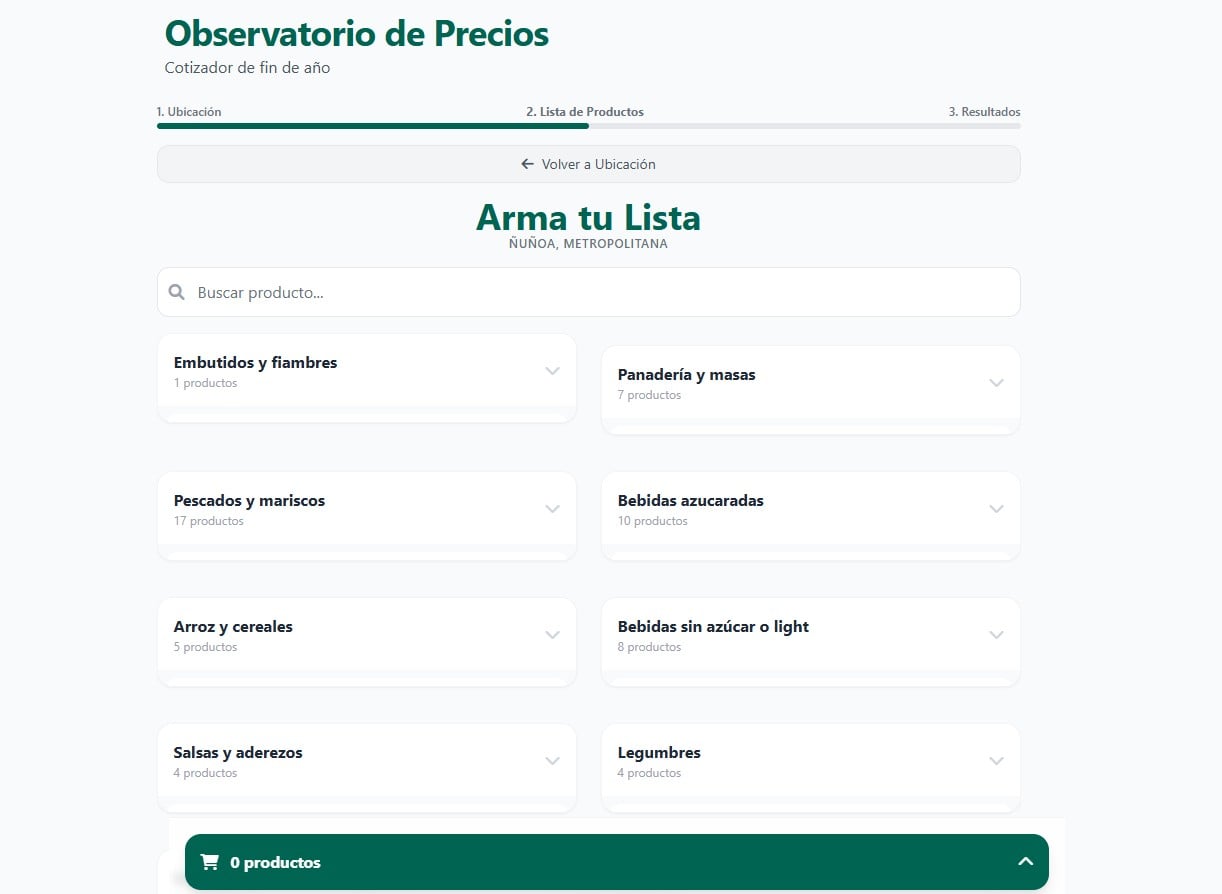Click the back arrow icon
The height and width of the screenshot is (894, 1222).
[x=528, y=164]
